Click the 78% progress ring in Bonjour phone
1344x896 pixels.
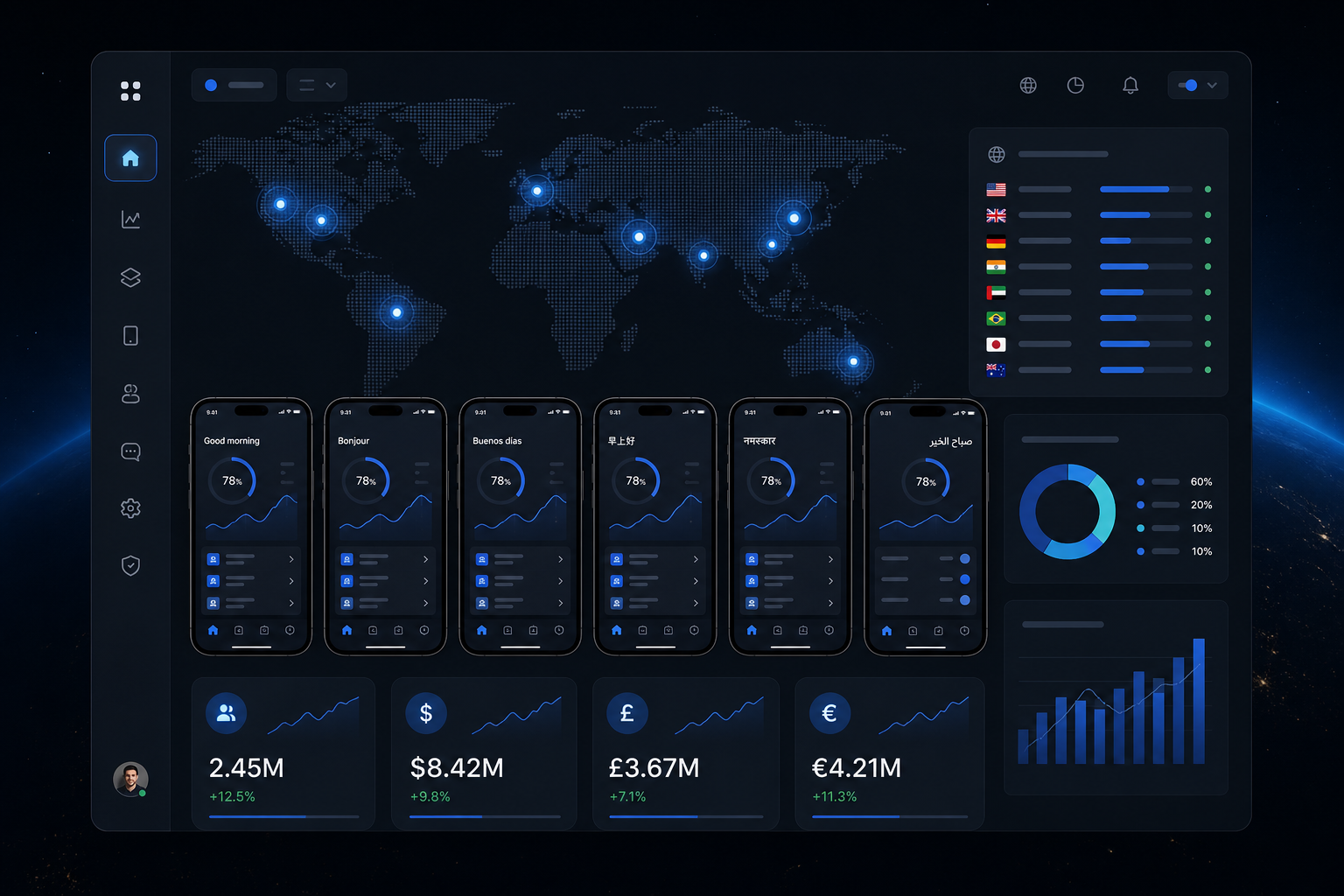point(366,480)
